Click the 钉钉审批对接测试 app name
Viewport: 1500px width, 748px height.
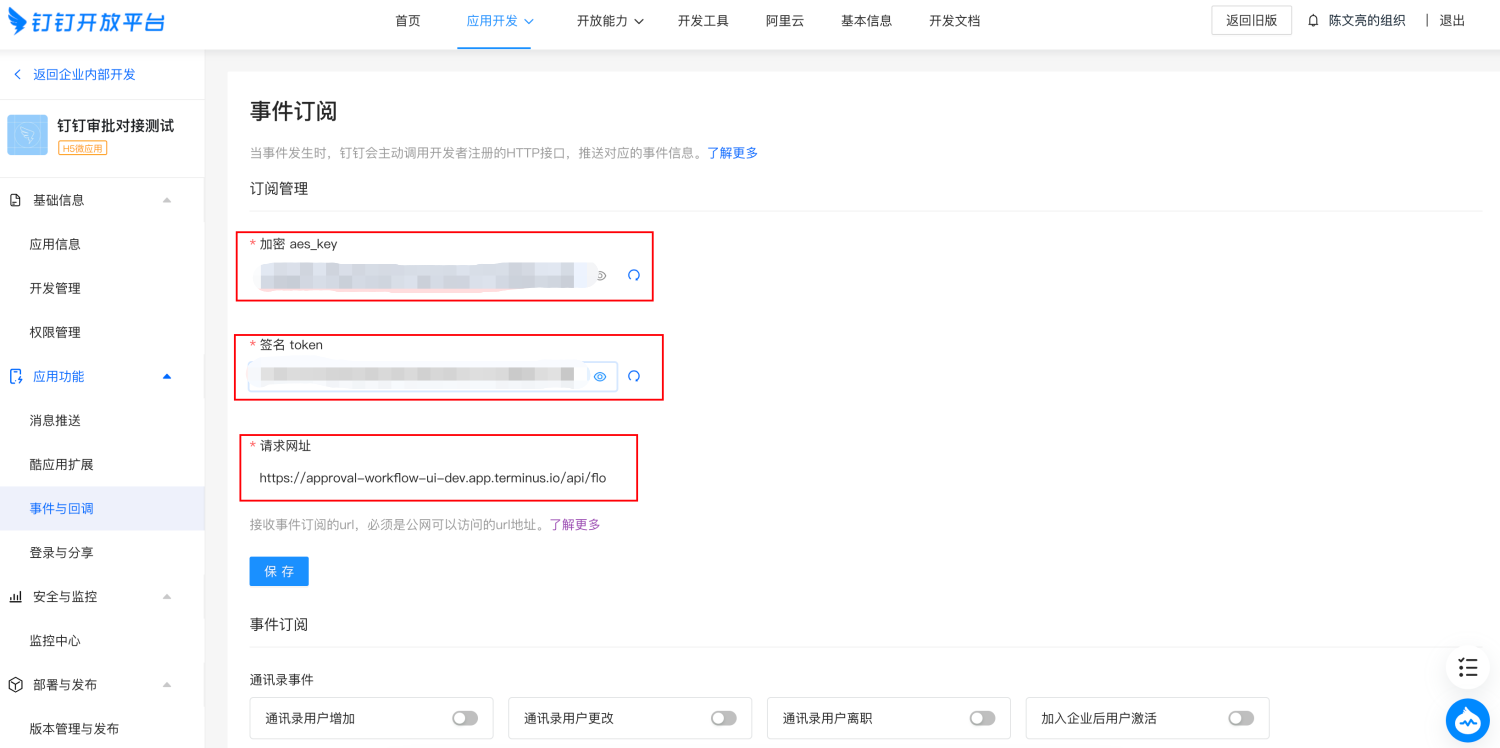point(115,126)
